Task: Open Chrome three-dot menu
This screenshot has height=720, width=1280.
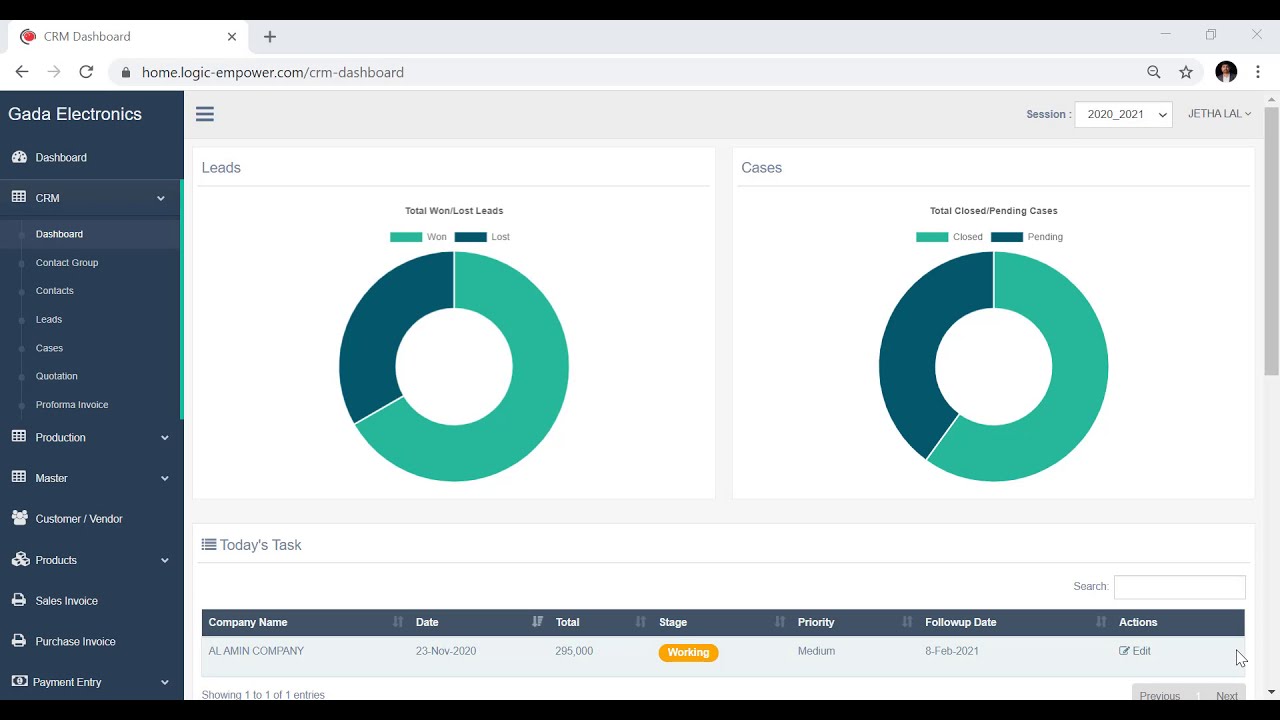Action: (x=1258, y=72)
